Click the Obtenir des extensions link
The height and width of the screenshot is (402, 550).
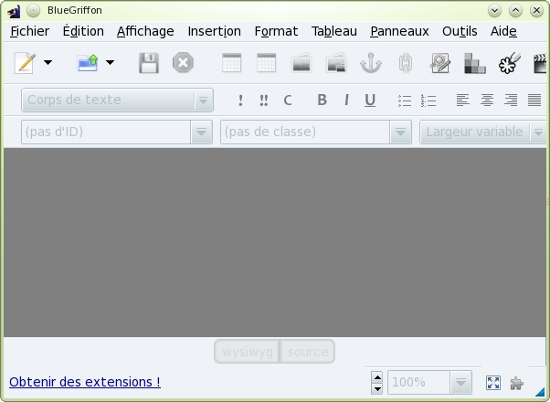(85, 382)
